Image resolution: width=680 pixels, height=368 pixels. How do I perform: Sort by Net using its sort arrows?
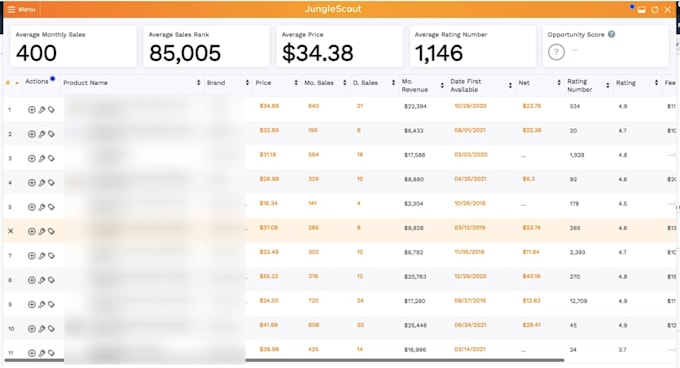pos(559,82)
